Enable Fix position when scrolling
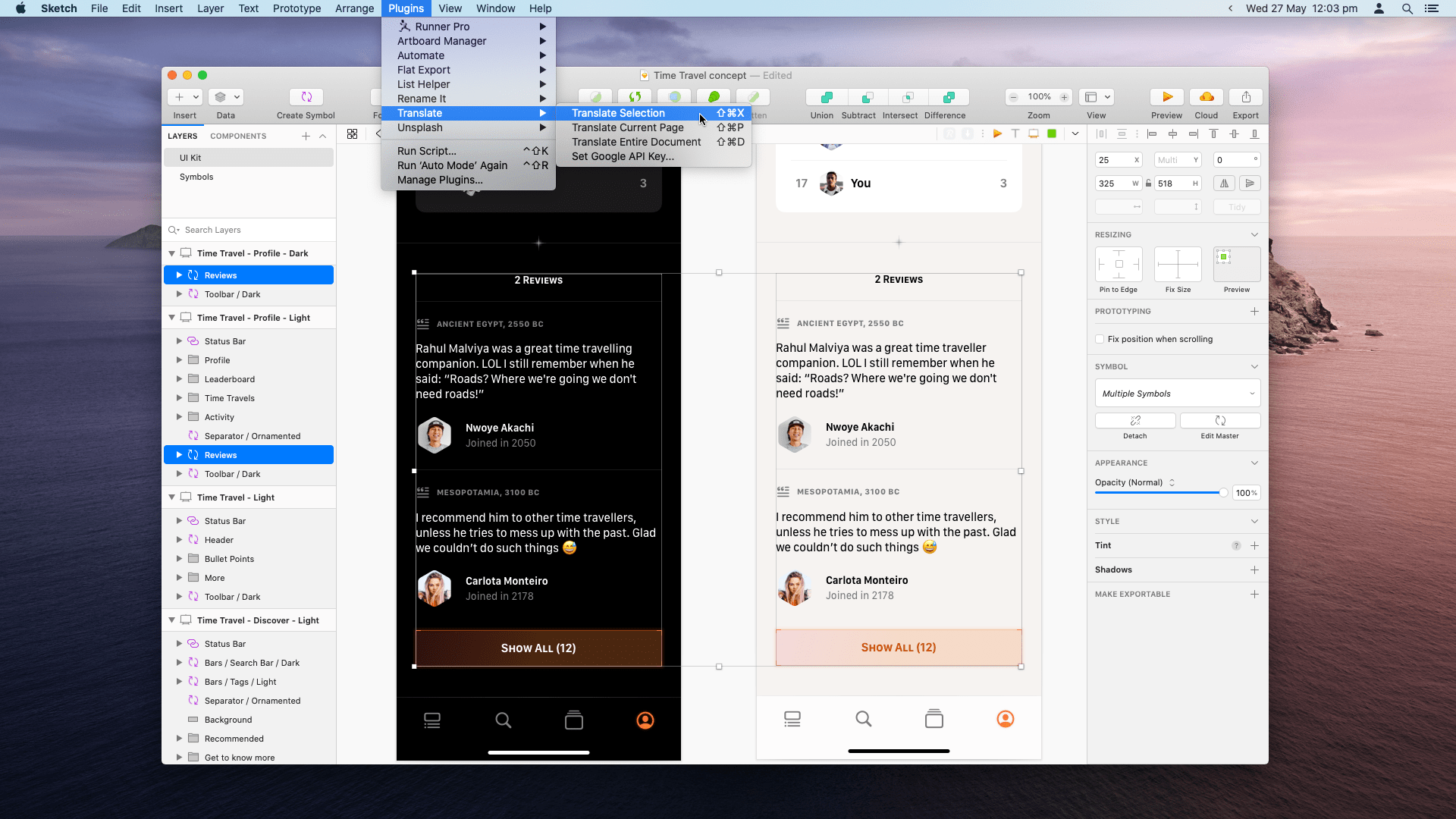This screenshot has width=1456, height=819. [1100, 339]
